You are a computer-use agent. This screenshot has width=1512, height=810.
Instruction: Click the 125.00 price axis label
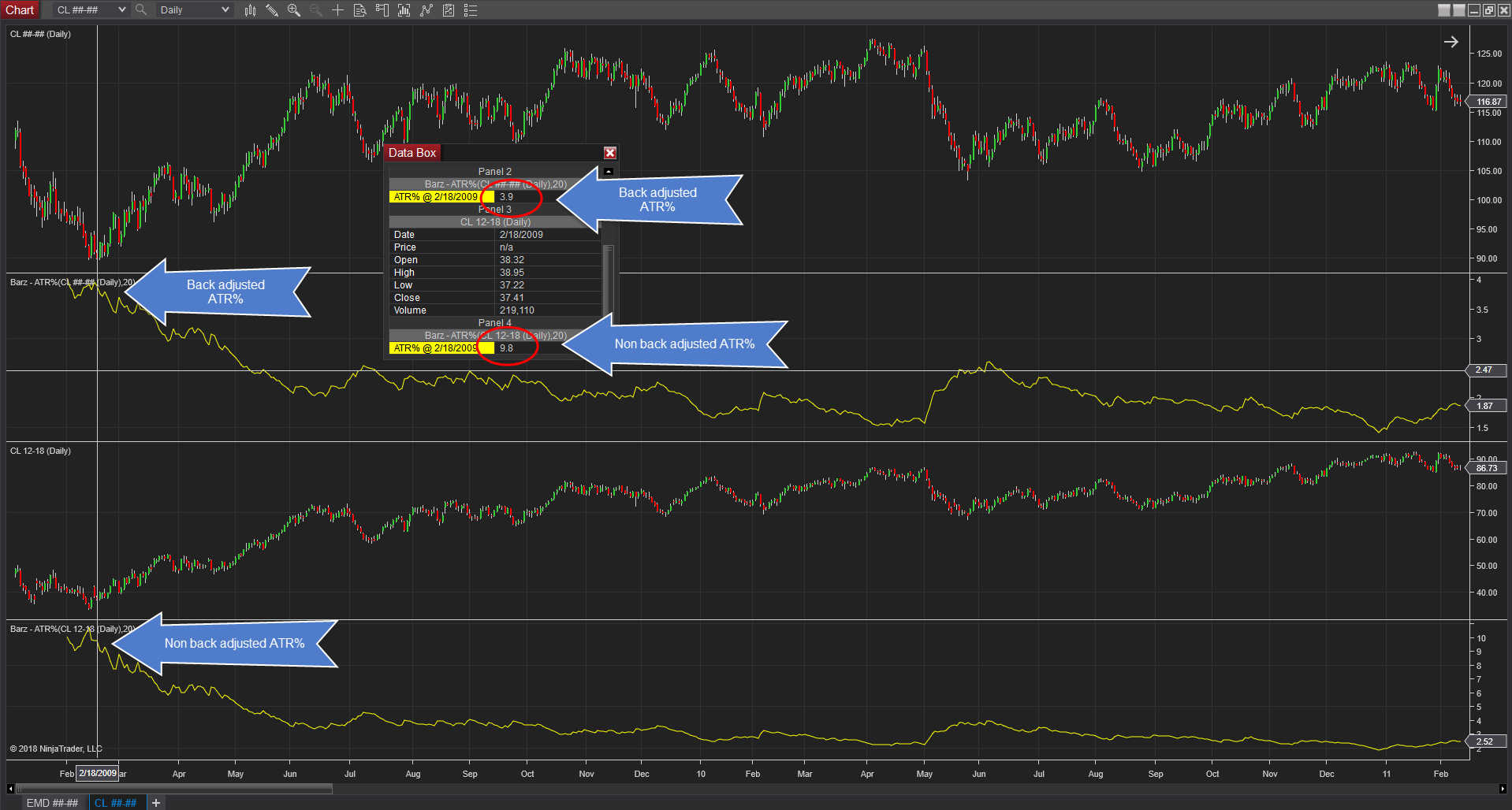(1489, 54)
